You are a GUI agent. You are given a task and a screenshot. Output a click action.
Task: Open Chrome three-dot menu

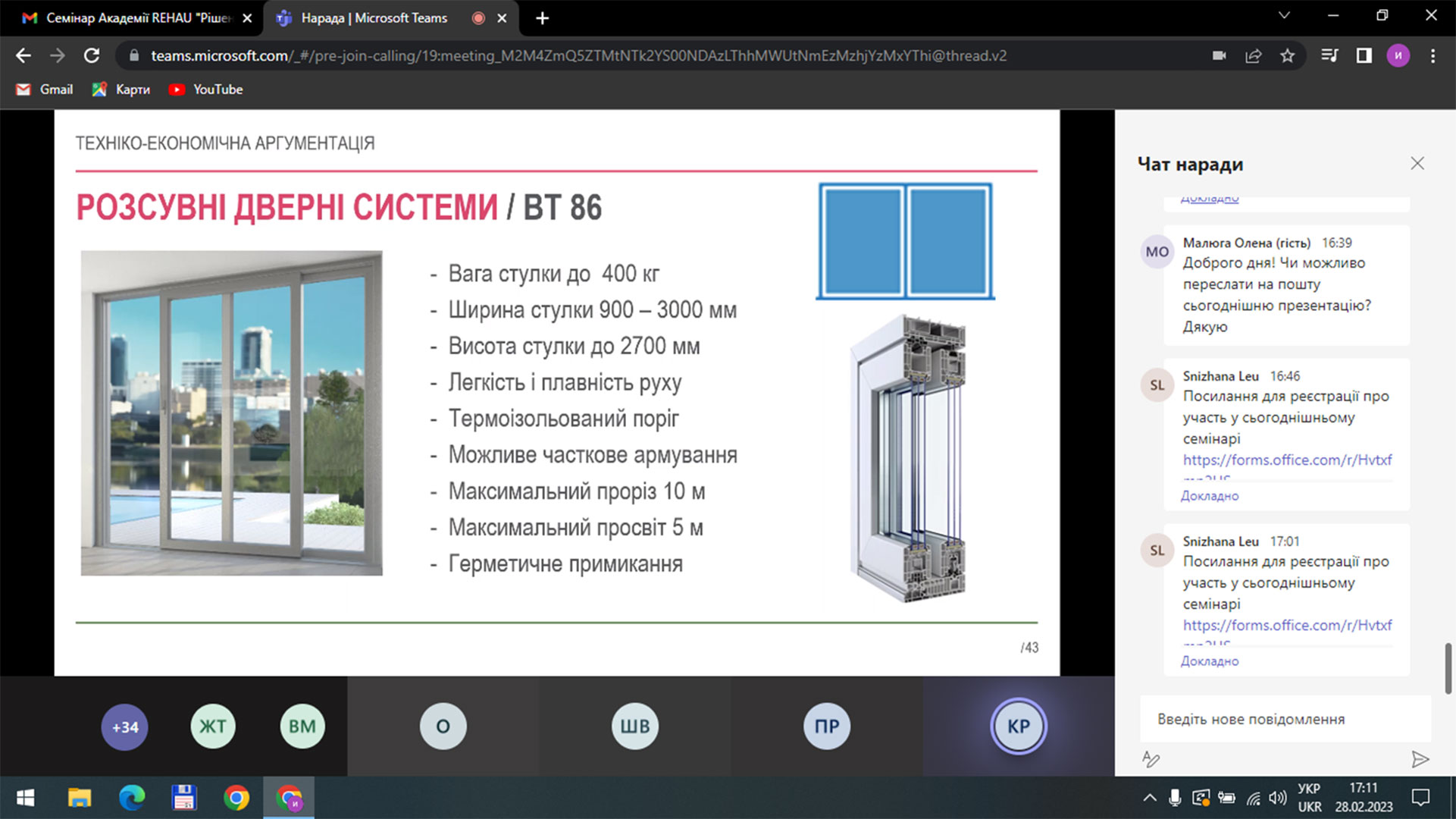coord(1433,55)
